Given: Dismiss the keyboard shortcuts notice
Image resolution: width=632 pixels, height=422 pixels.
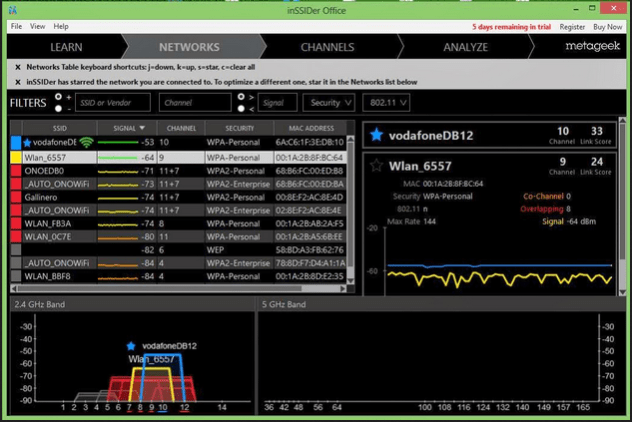Looking at the screenshot, I should pos(18,67).
